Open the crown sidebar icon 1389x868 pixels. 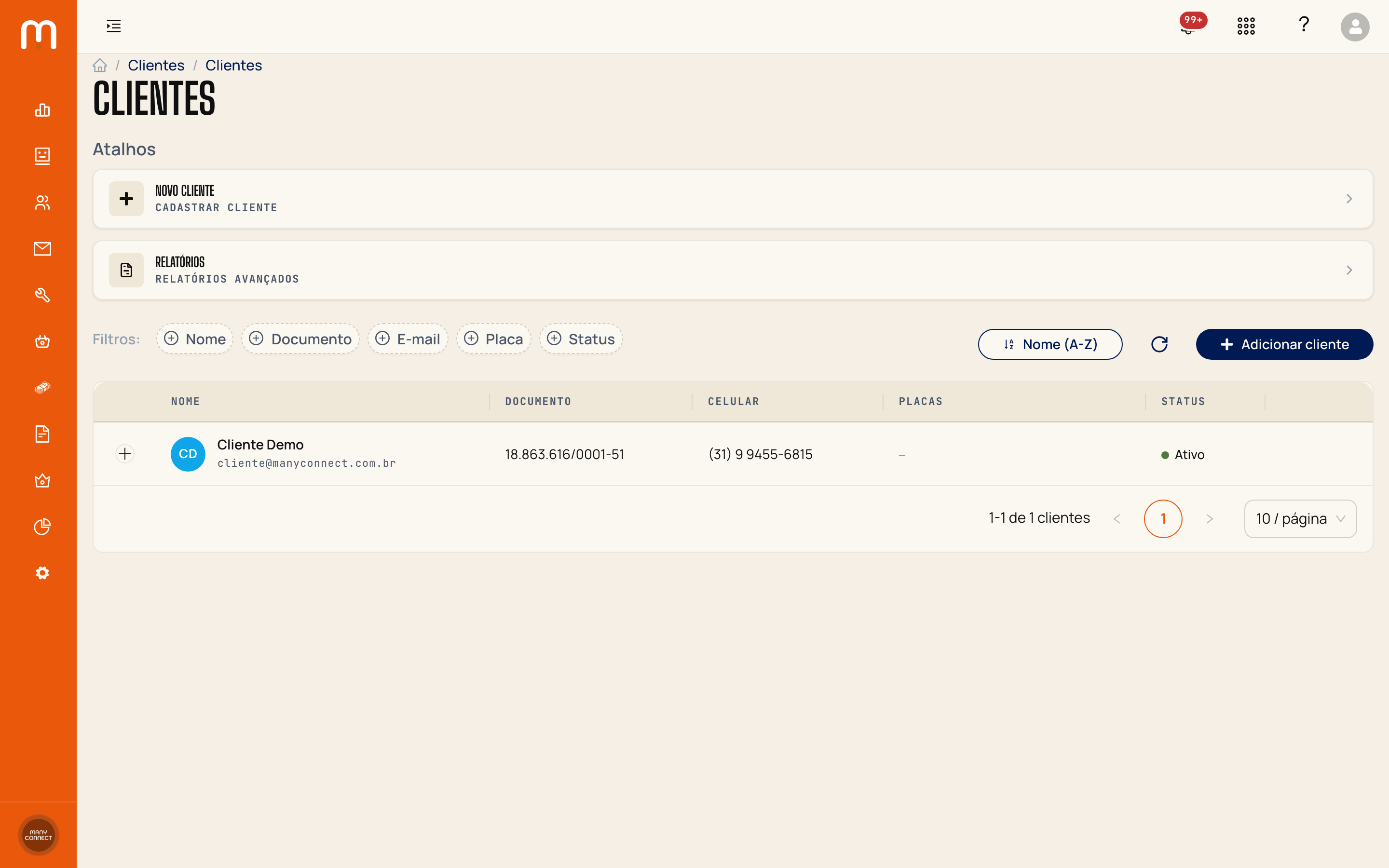click(x=42, y=480)
